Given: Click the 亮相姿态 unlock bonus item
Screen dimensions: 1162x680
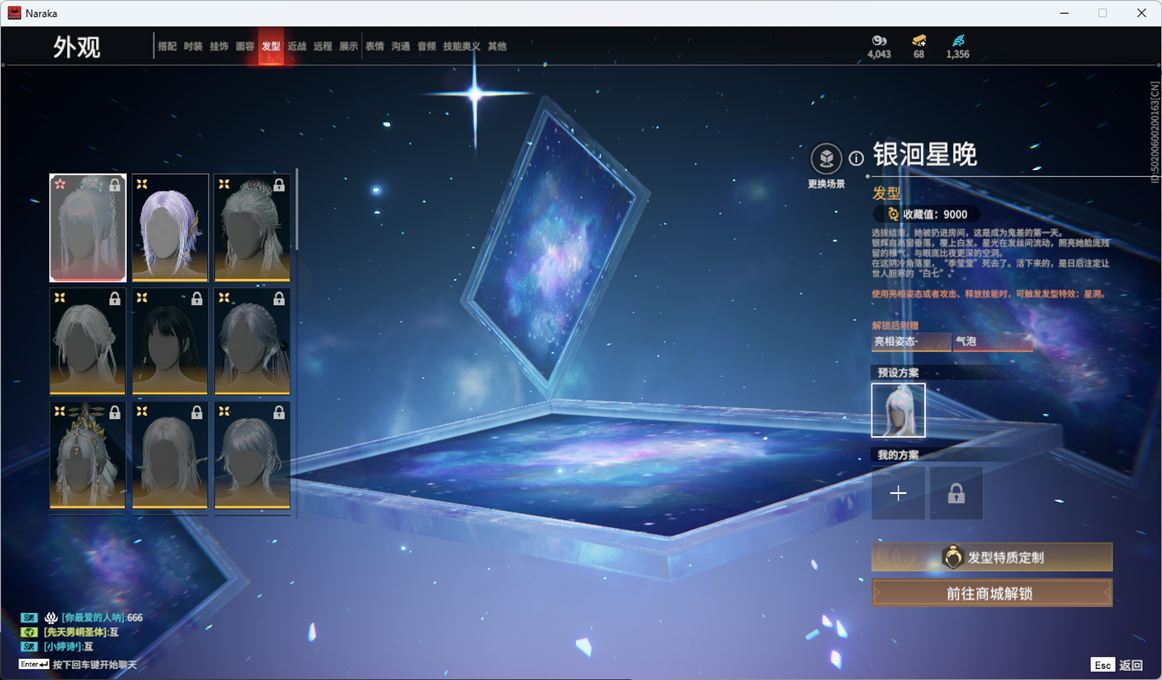Looking at the screenshot, I should (911, 341).
